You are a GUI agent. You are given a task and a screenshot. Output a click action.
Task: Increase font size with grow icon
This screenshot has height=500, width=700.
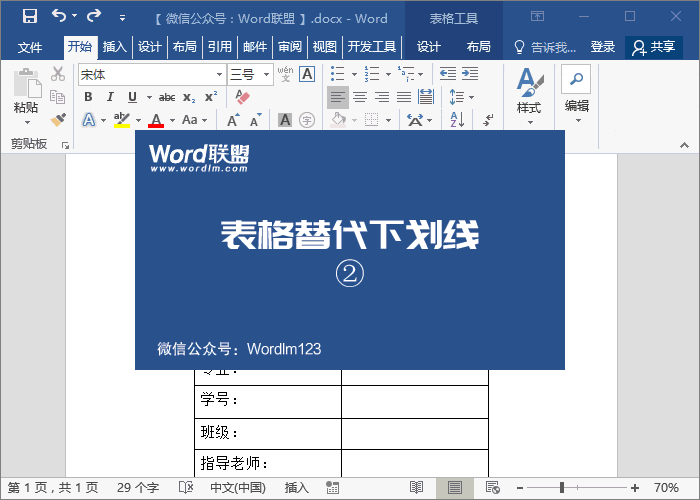click(x=233, y=120)
